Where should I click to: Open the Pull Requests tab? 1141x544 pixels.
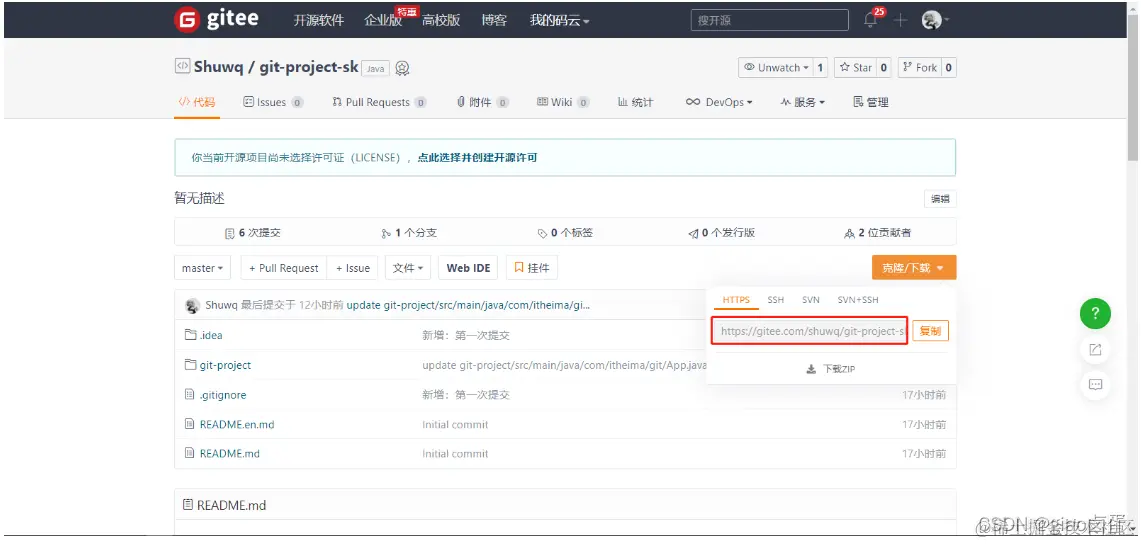tap(379, 102)
